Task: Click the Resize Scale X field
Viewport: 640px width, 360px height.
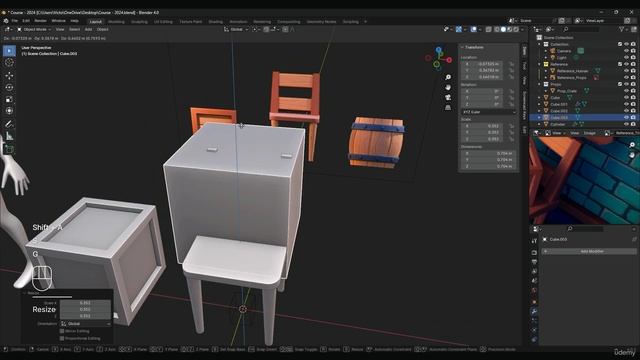Action: pyautogui.click(x=85, y=303)
